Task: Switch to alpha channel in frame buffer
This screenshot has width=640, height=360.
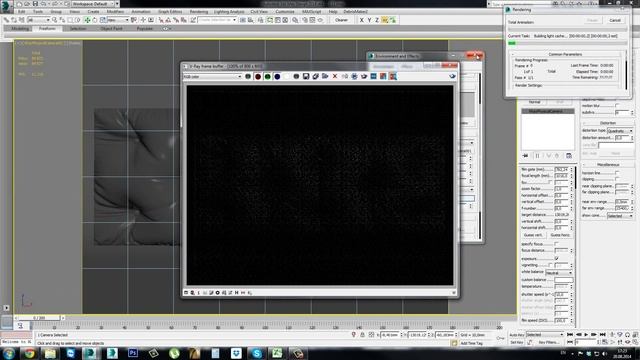Action: [287, 76]
